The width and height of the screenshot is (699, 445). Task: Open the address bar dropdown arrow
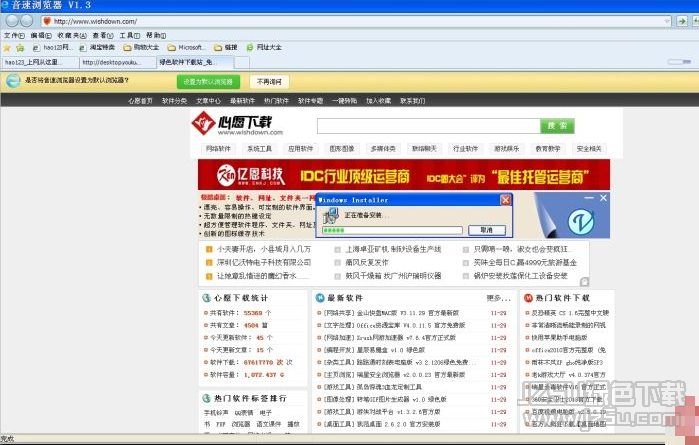[x=667, y=21]
